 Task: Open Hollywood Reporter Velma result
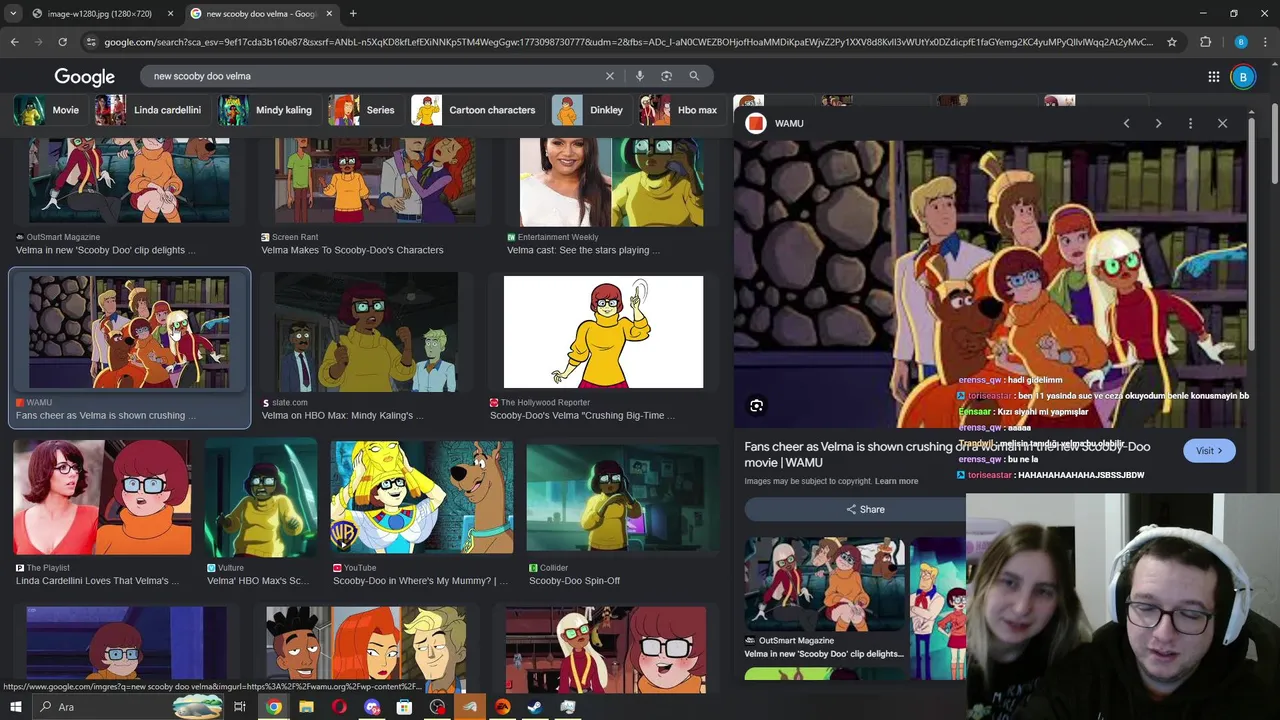click(603, 347)
